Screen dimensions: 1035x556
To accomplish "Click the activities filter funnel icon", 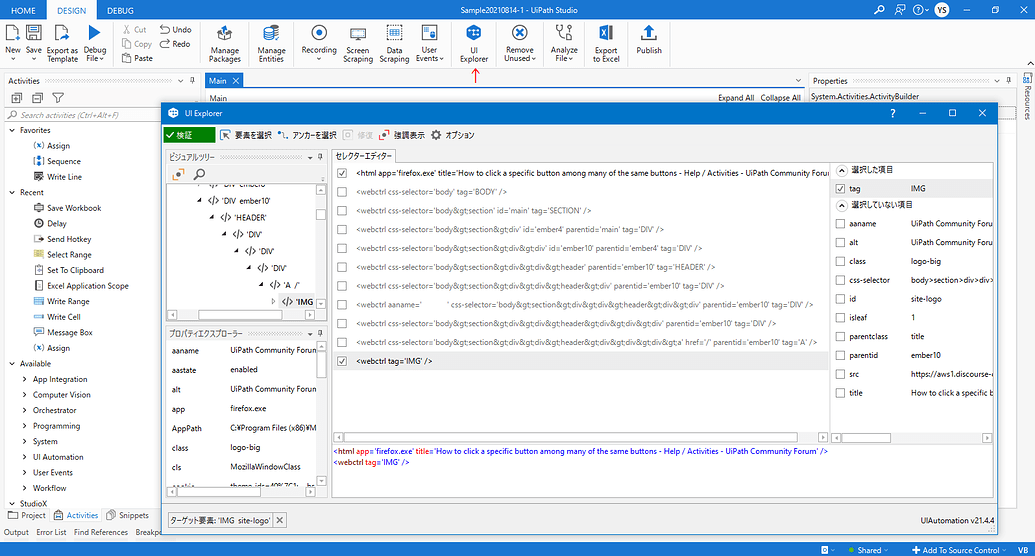I will (x=58, y=98).
